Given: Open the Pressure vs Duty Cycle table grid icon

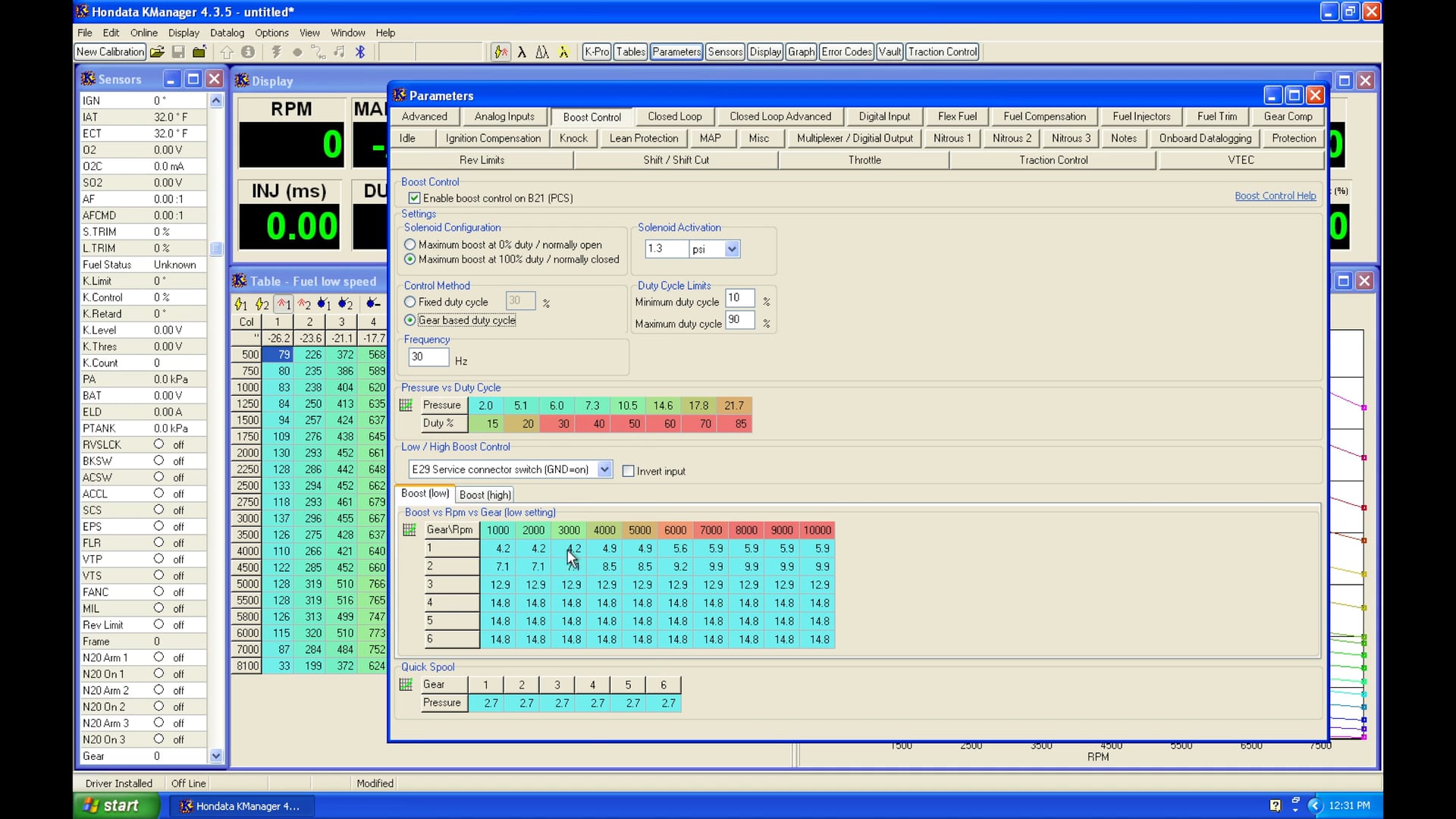Looking at the screenshot, I should (x=407, y=405).
